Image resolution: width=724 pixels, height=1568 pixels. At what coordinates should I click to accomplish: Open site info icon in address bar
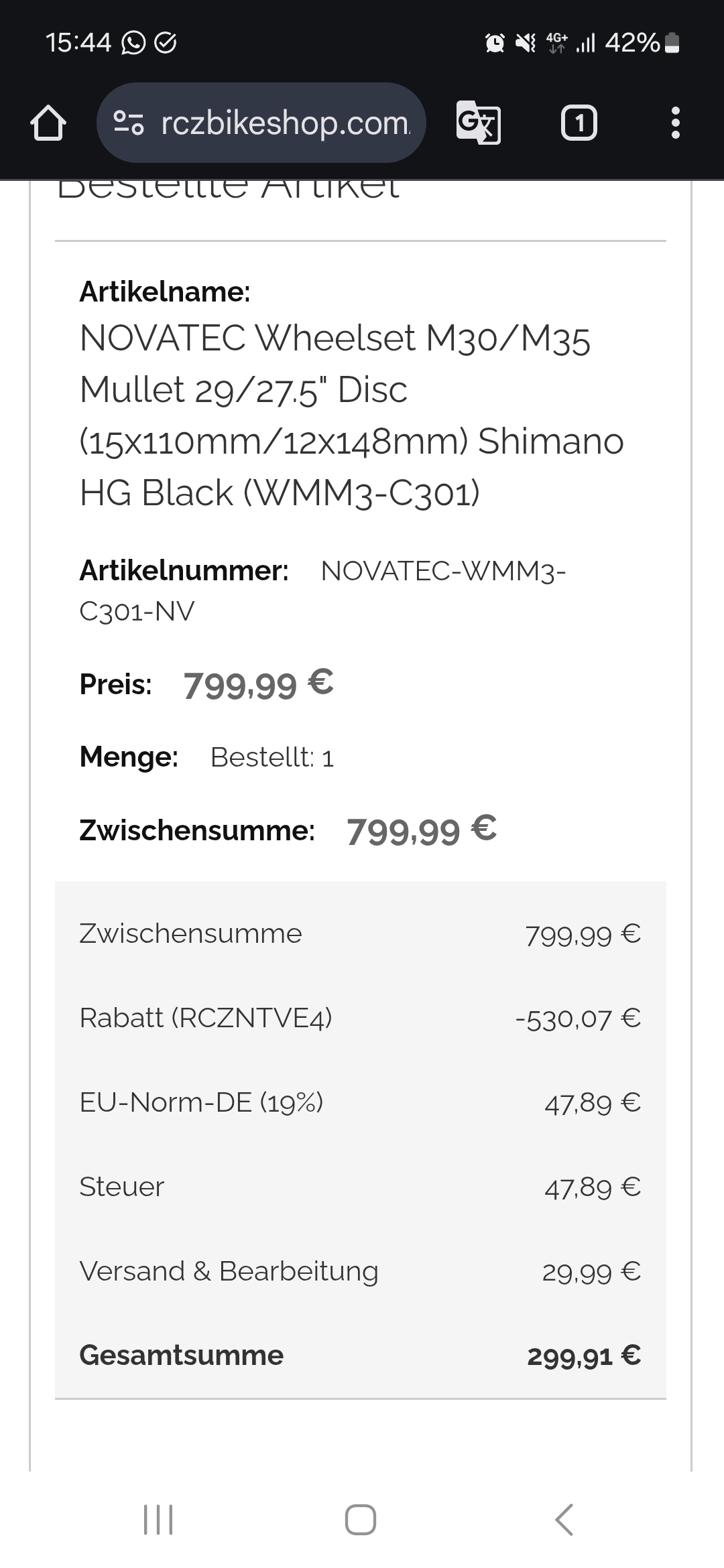[x=128, y=123]
